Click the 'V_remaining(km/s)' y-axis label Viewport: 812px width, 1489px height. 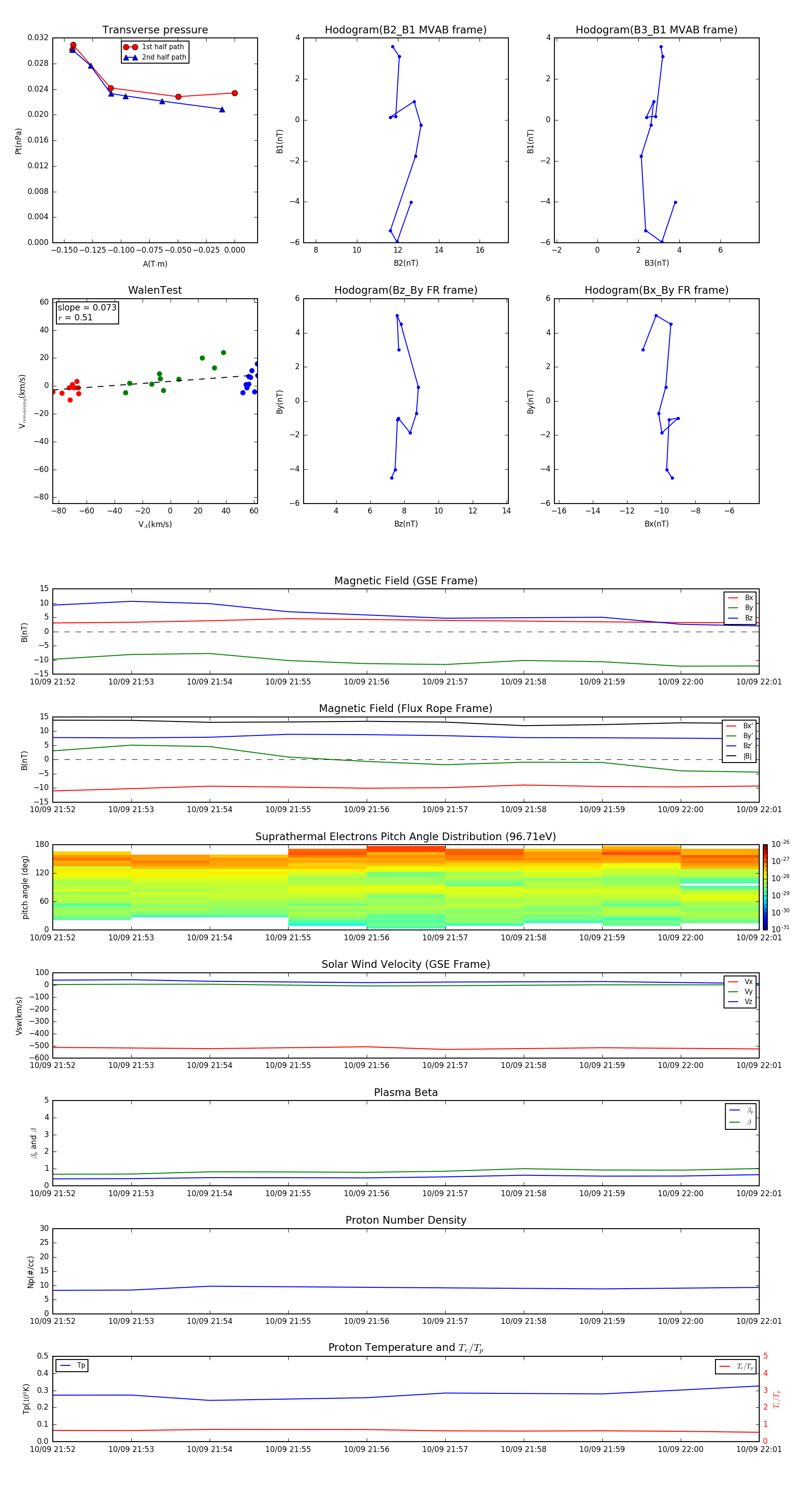[x=23, y=401]
